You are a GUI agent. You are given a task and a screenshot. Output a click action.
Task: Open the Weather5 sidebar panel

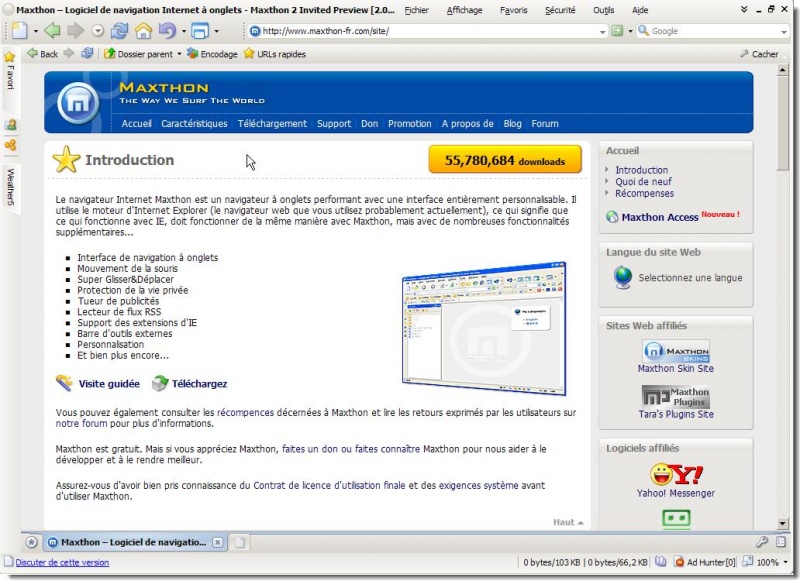(x=10, y=187)
